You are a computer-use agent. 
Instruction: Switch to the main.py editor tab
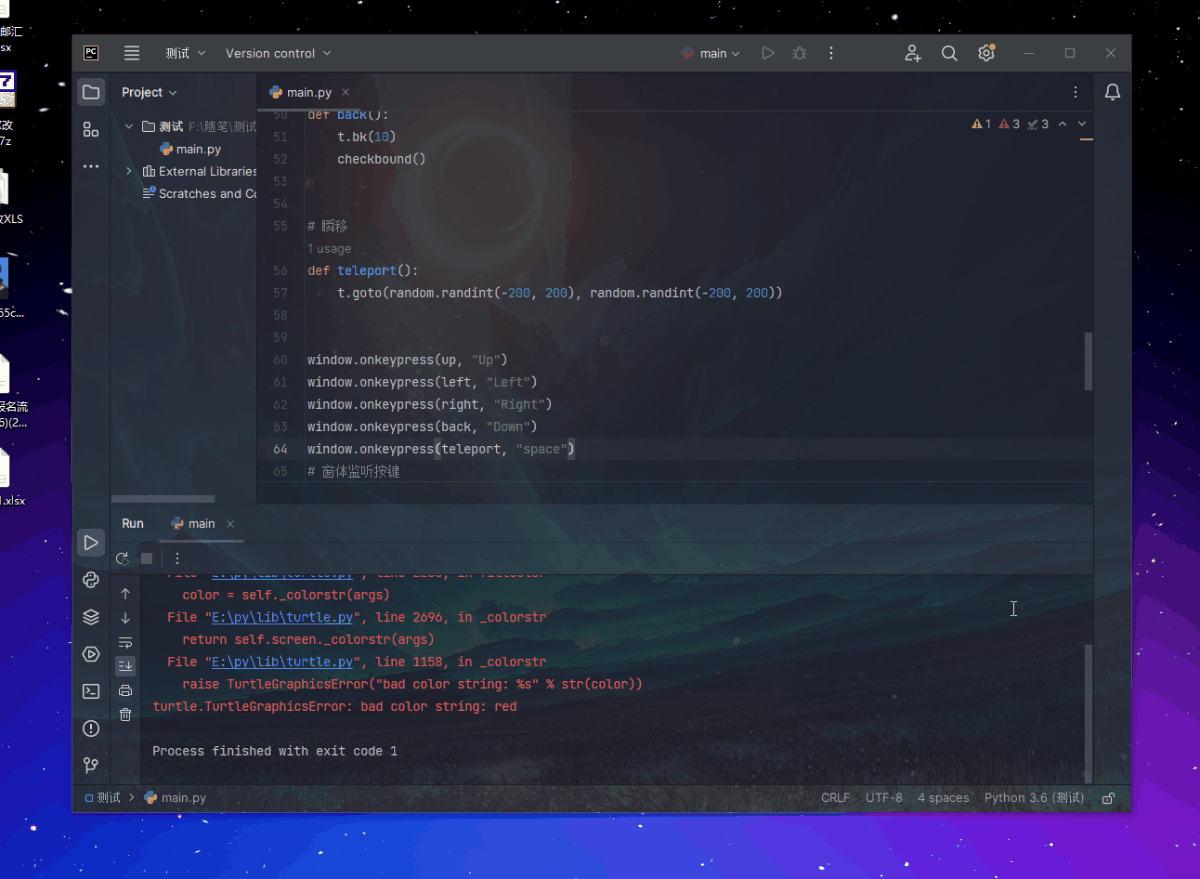coord(300,92)
